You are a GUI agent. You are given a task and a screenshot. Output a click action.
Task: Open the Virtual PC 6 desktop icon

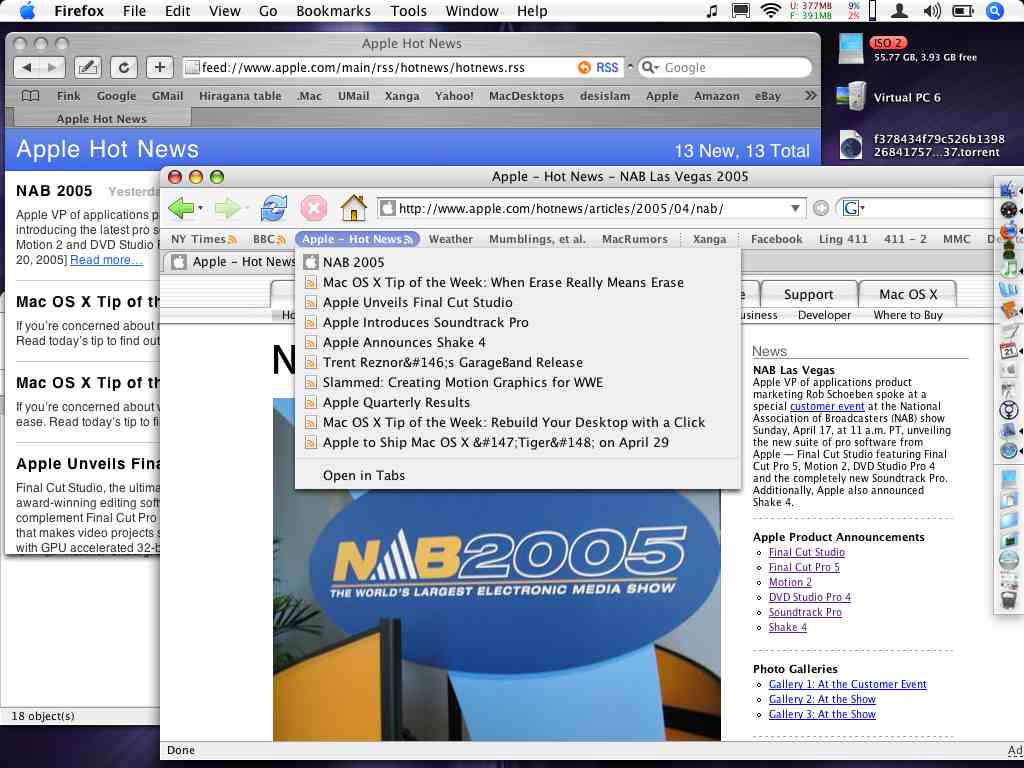[x=851, y=96]
